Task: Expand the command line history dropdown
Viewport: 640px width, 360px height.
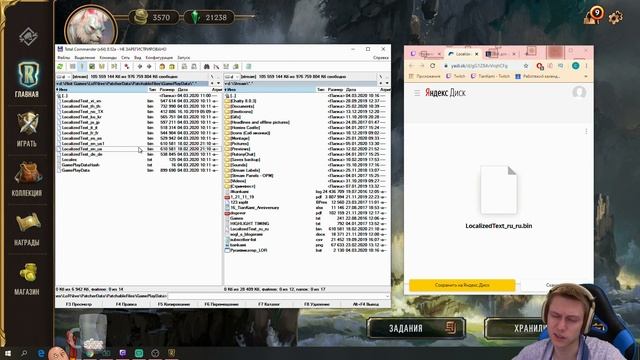Action: click(387, 296)
